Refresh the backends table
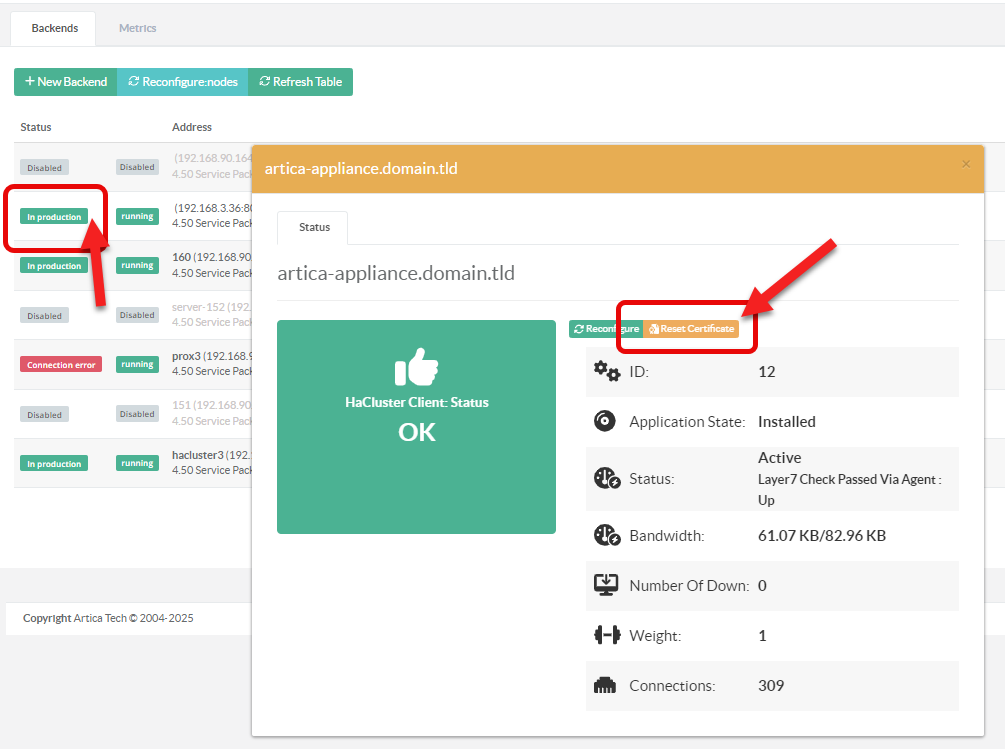1005x749 pixels. coord(300,82)
